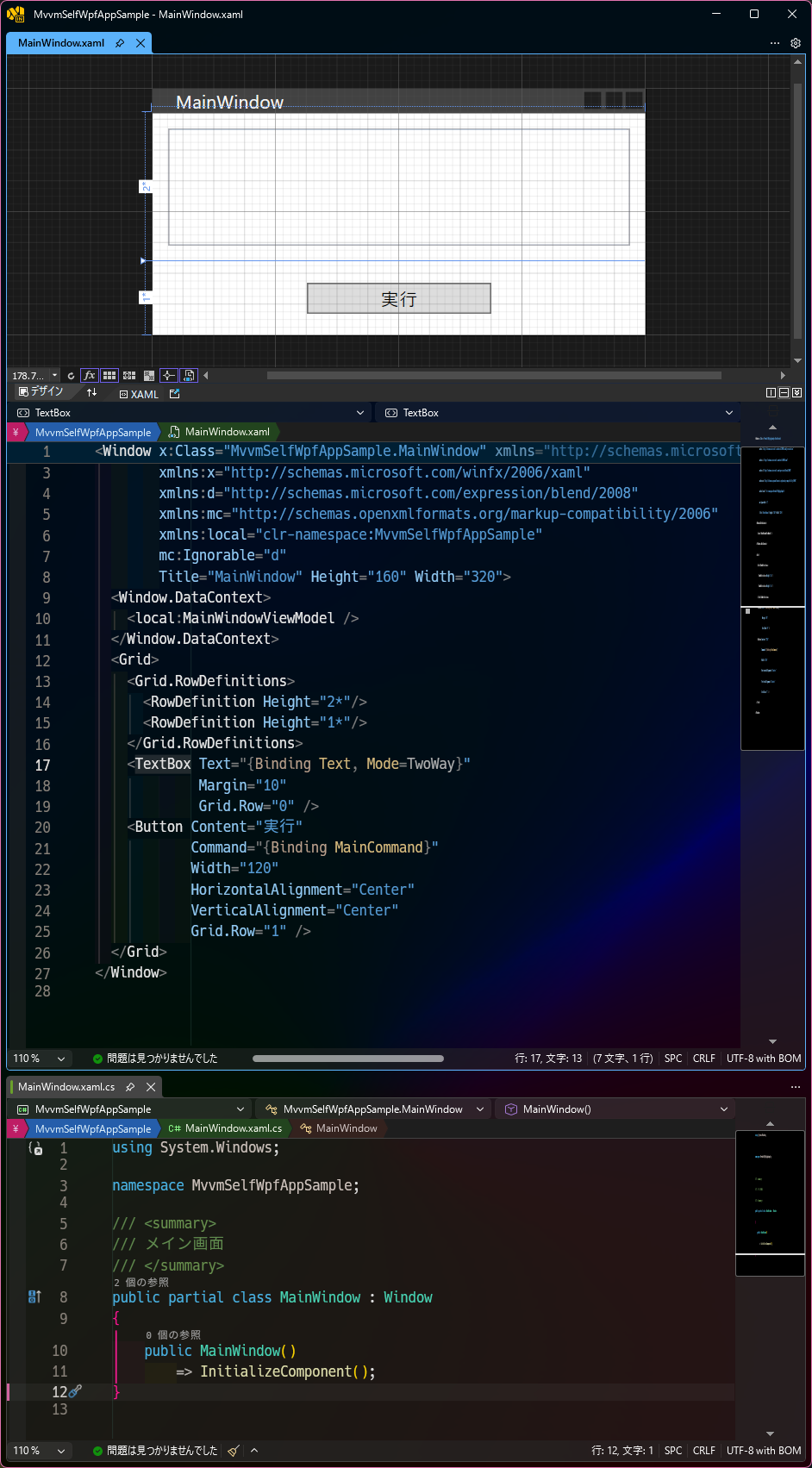Click the designer's horizontal scrollbar

[494, 376]
